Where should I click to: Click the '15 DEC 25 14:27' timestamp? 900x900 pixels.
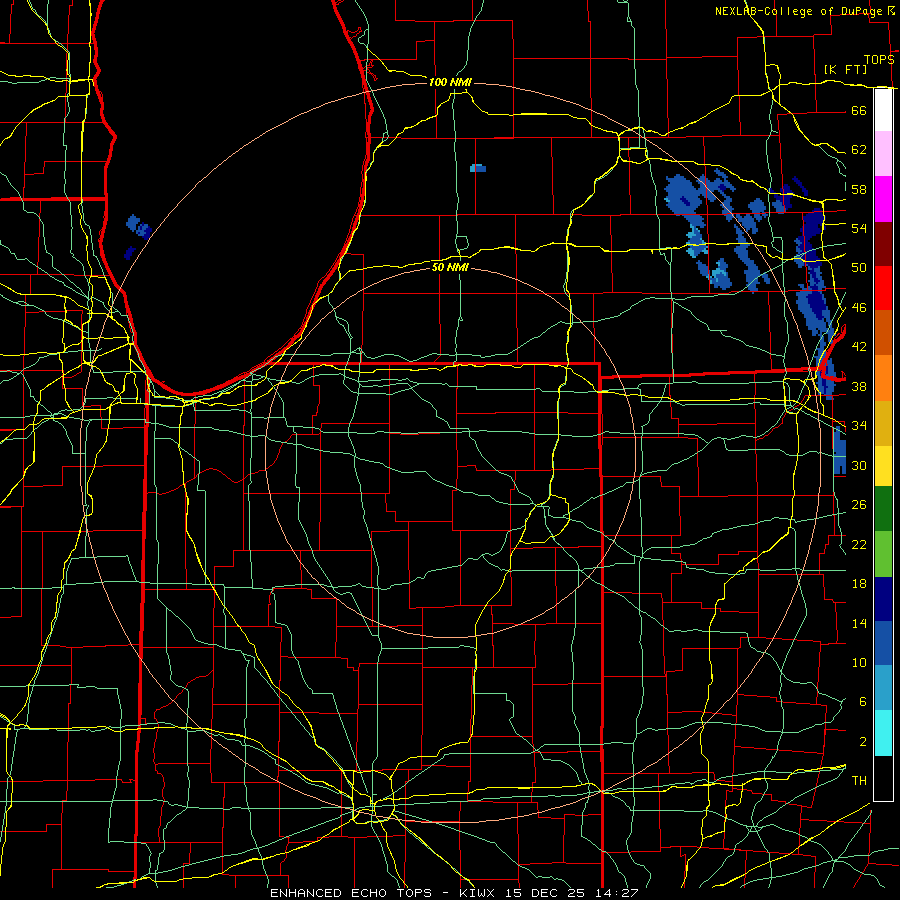point(572,893)
